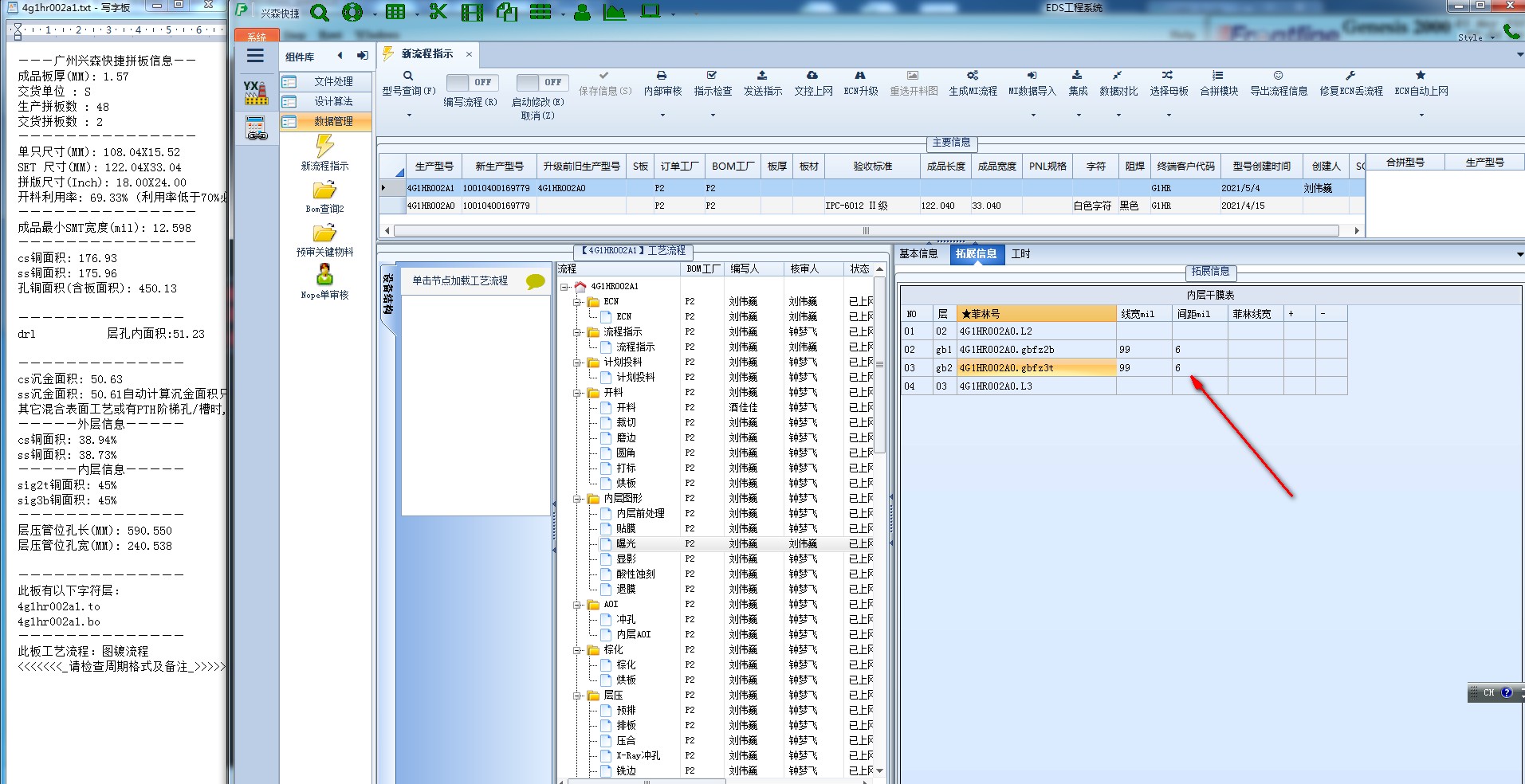Image resolution: width=1525 pixels, height=784 pixels.
Task: Click the green scissors icon
Action: pyautogui.click(x=438, y=12)
